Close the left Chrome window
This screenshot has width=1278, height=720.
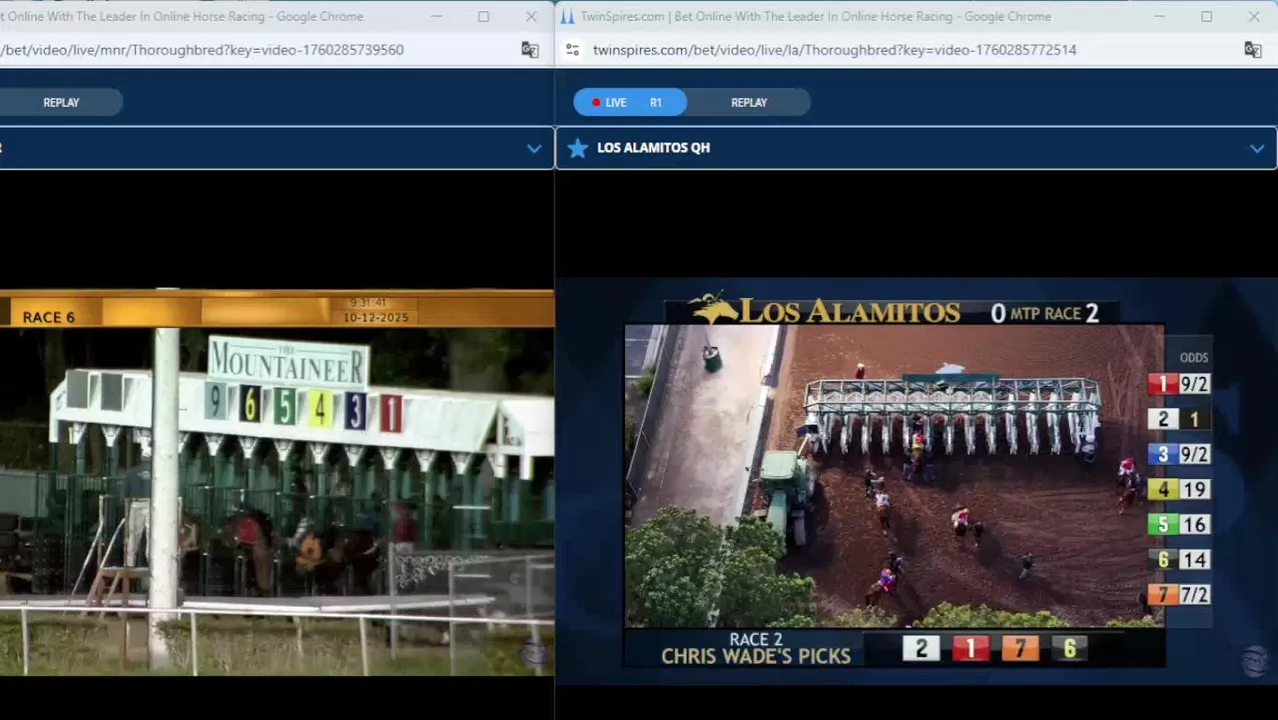tap(531, 16)
